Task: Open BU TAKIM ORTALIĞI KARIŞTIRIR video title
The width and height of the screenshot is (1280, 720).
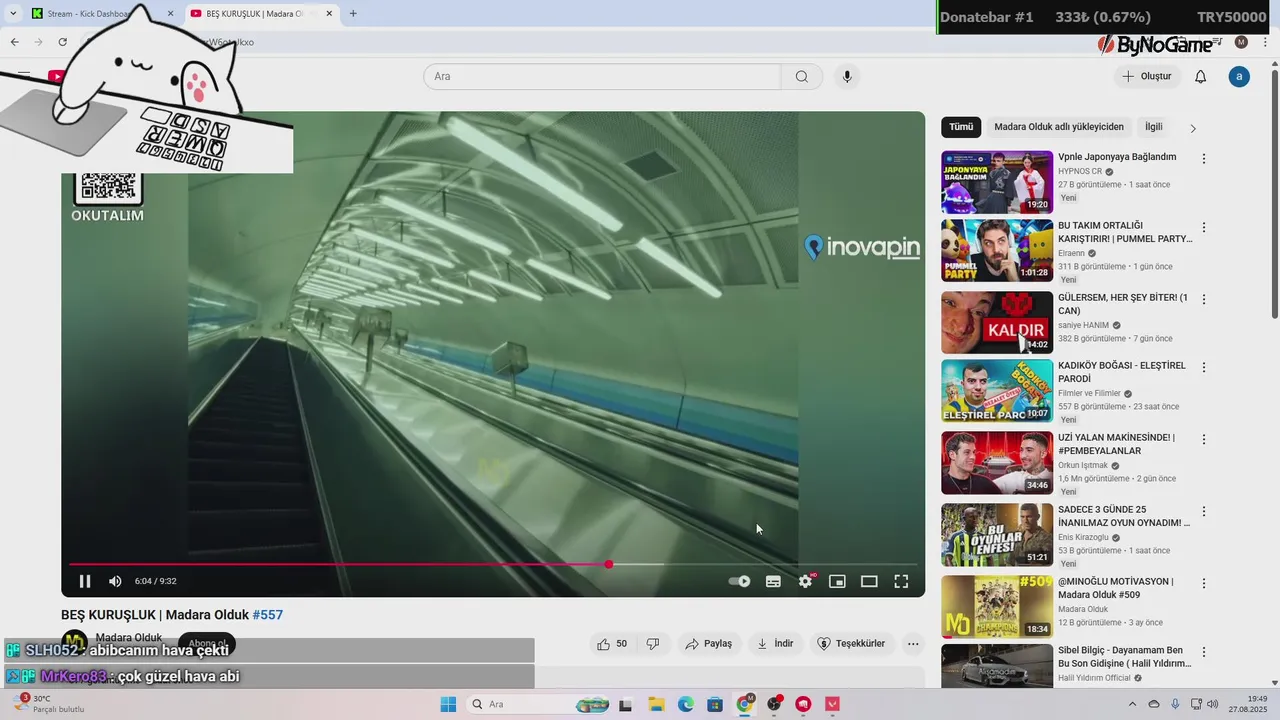Action: click(x=1125, y=232)
